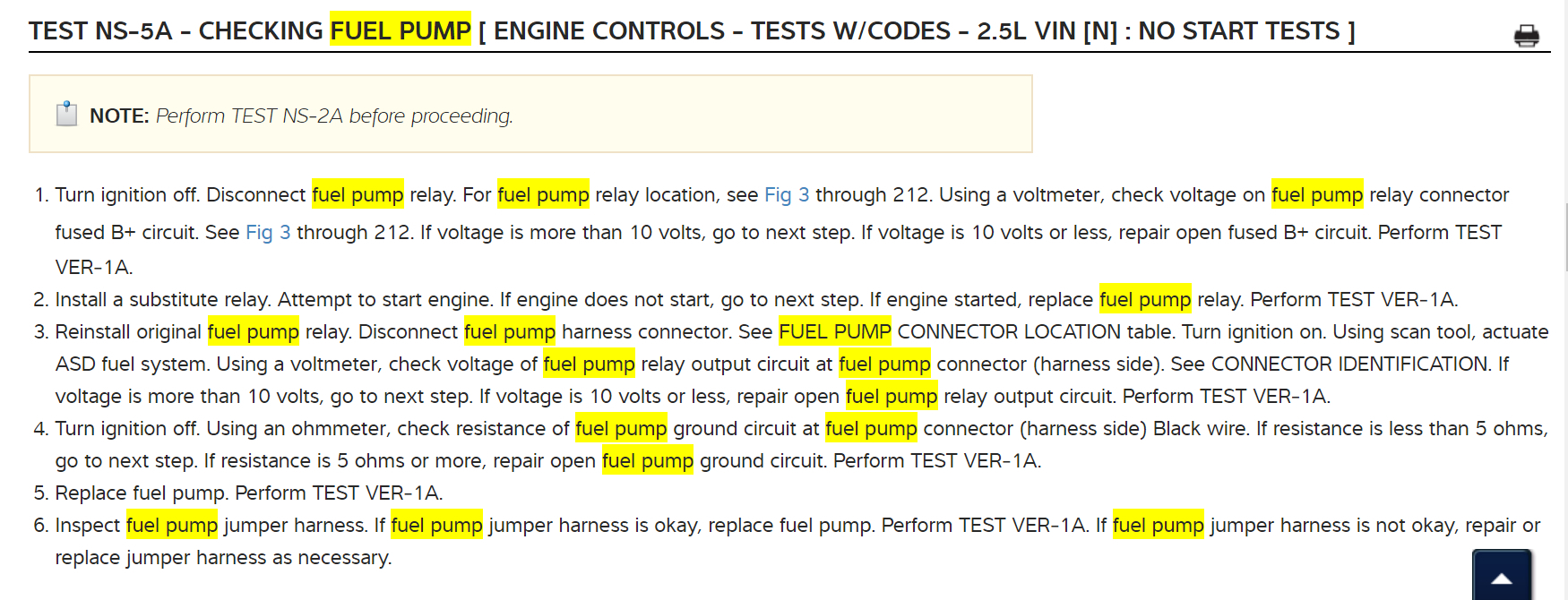Click the 'Perform TEST NS-2A before proceeding' text

click(334, 116)
